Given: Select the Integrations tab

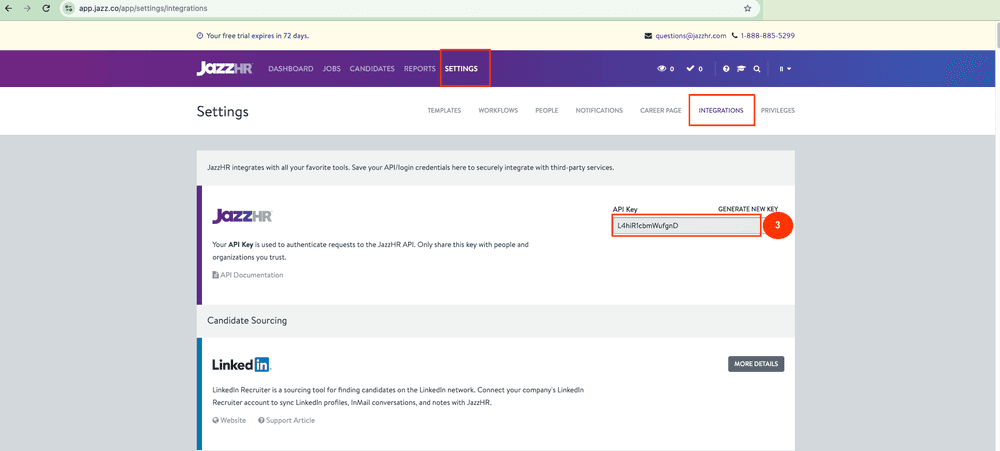Looking at the screenshot, I should [x=721, y=110].
